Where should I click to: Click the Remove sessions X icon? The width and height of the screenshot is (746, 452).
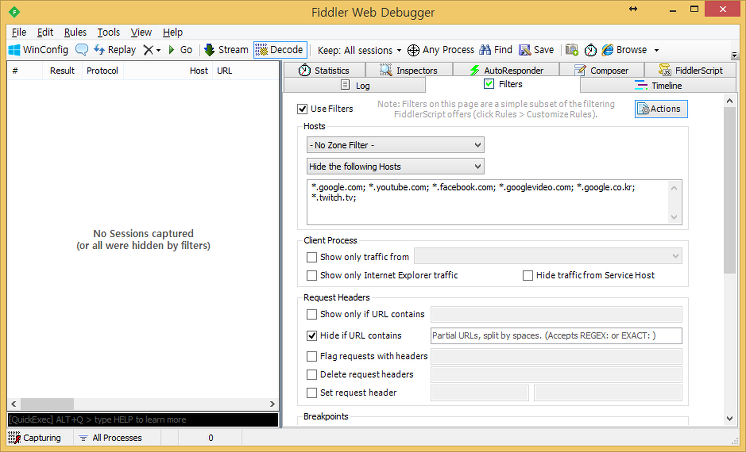[x=148, y=49]
